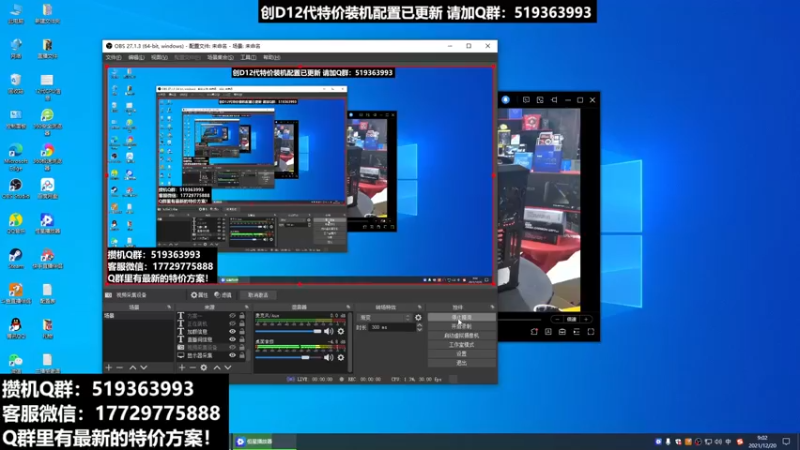Move scene down with Scenes dock arrow
Image resolution: width=800 pixels, height=450 pixels.
[x=144, y=367]
